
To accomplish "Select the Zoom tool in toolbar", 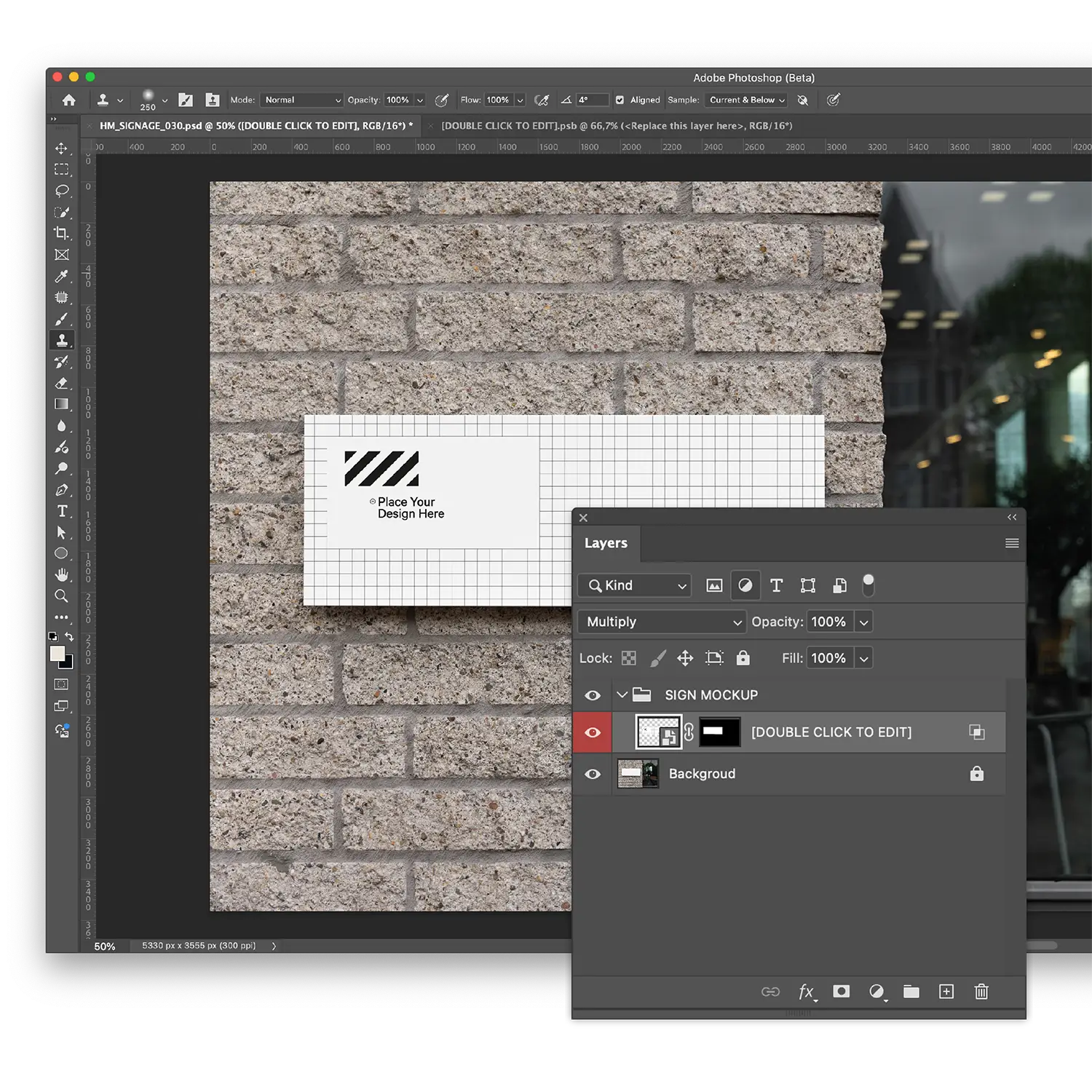I will pyautogui.click(x=62, y=596).
